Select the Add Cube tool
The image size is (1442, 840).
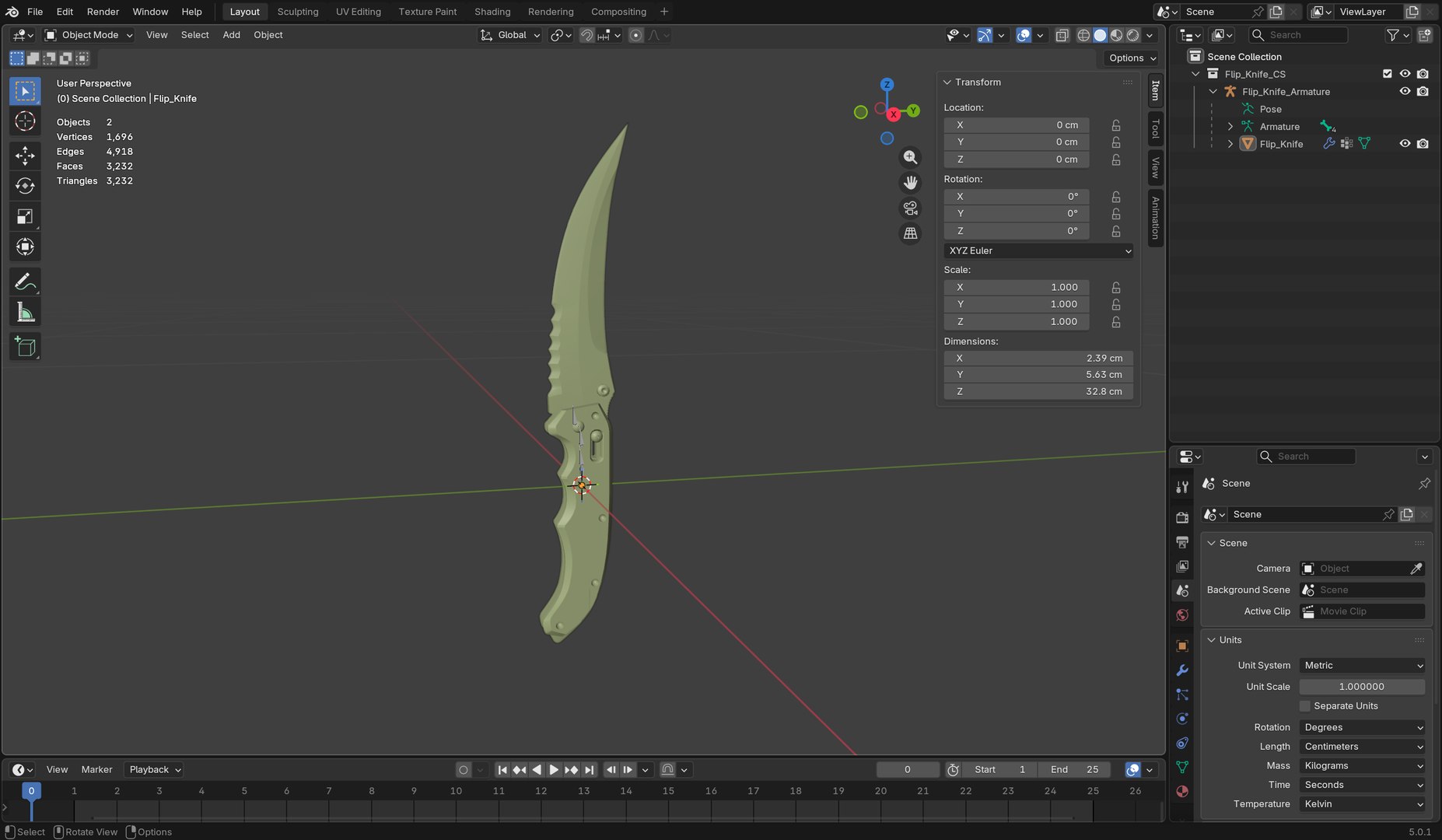(25, 347)
